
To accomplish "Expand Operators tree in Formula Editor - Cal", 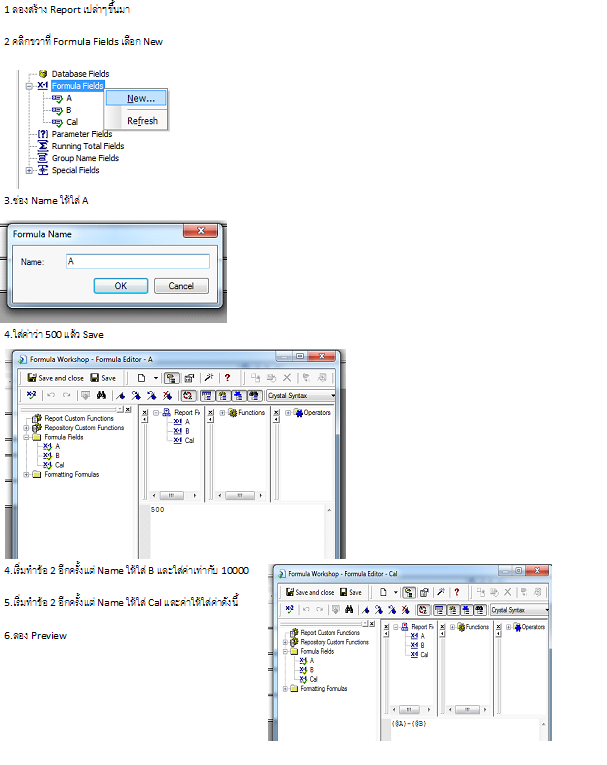I will [508, 627].
